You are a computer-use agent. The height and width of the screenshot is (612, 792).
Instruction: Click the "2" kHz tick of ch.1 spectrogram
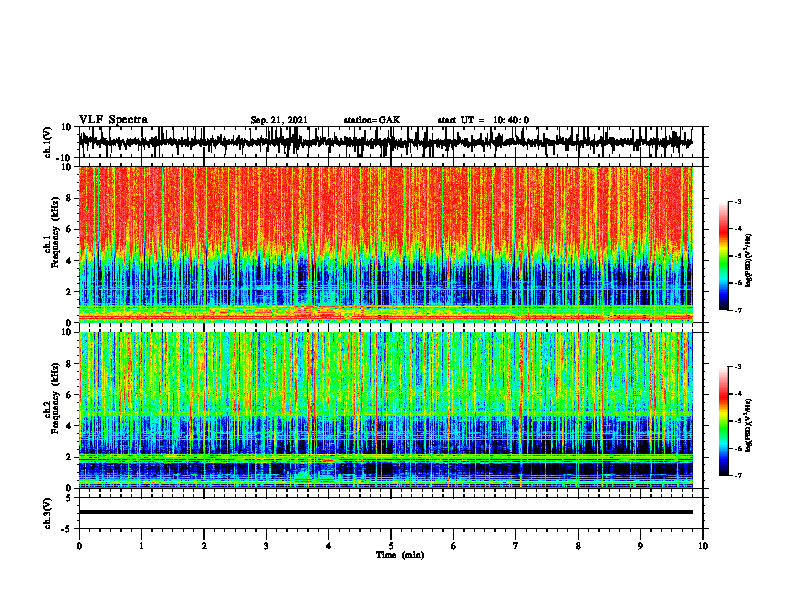pyautogui.click(x=70, y=292)
